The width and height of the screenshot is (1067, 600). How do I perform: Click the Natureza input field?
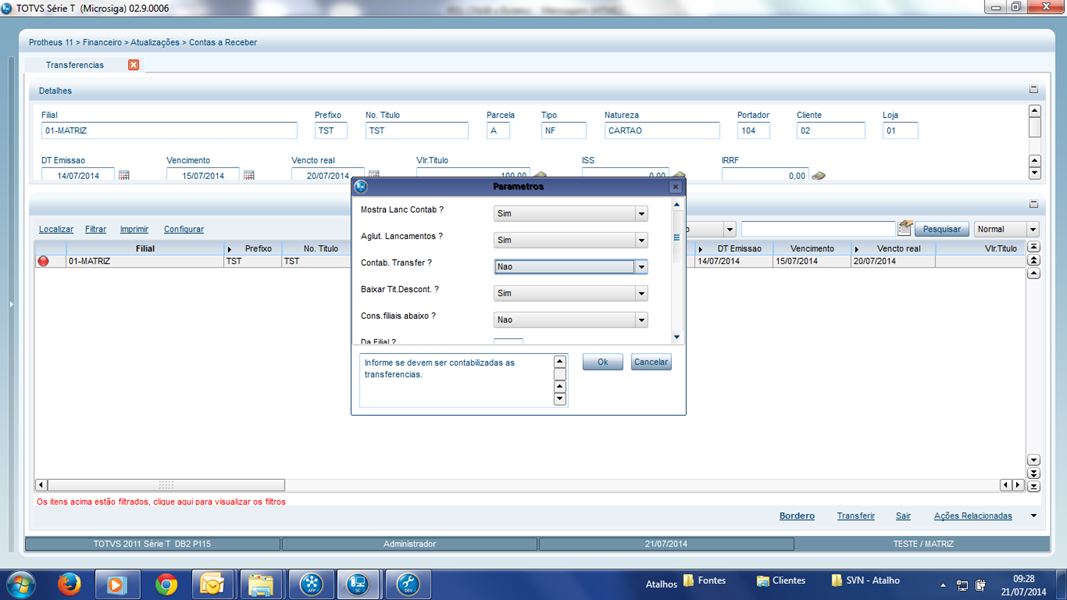point(661,131)
